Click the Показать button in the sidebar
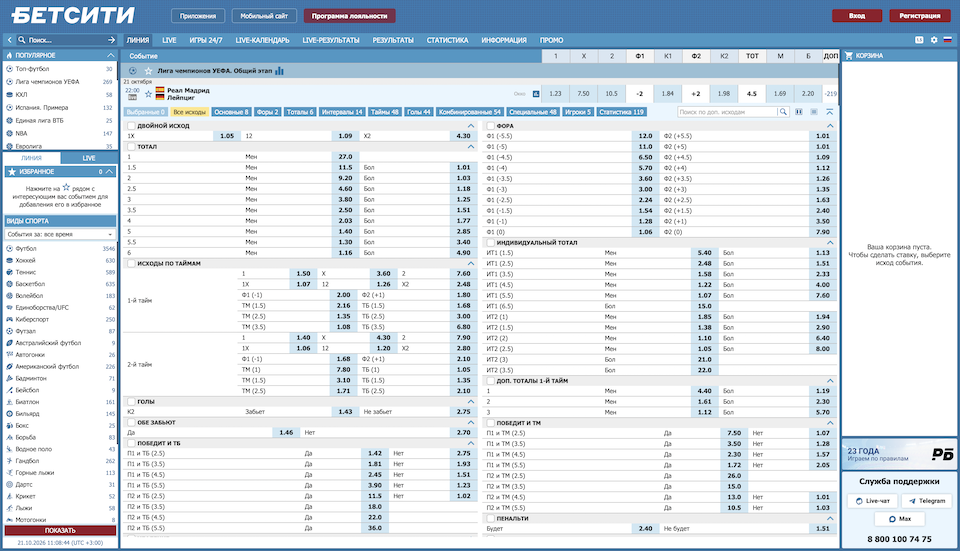960x551 pixels. [60, 531]
